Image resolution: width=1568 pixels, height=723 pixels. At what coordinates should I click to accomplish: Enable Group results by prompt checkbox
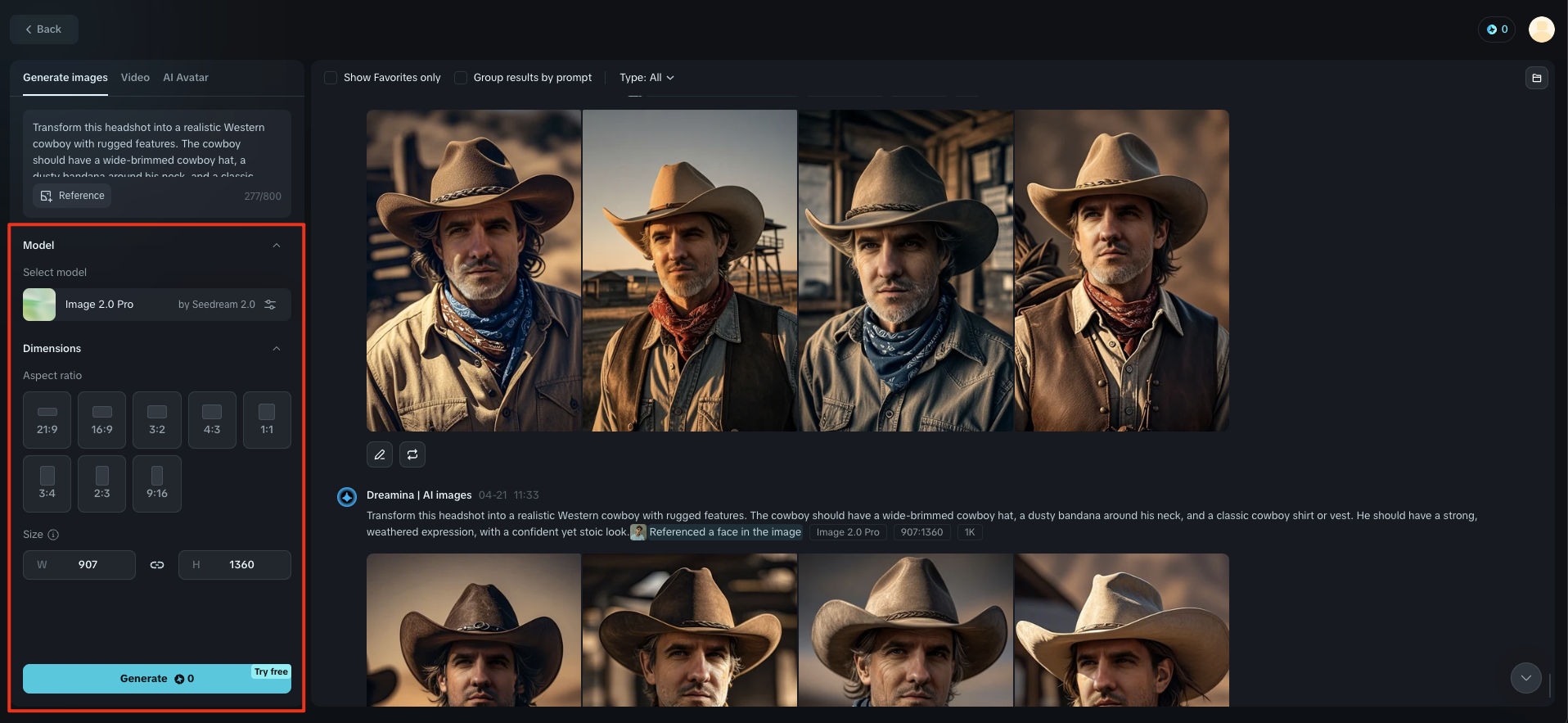click(461, 78)
